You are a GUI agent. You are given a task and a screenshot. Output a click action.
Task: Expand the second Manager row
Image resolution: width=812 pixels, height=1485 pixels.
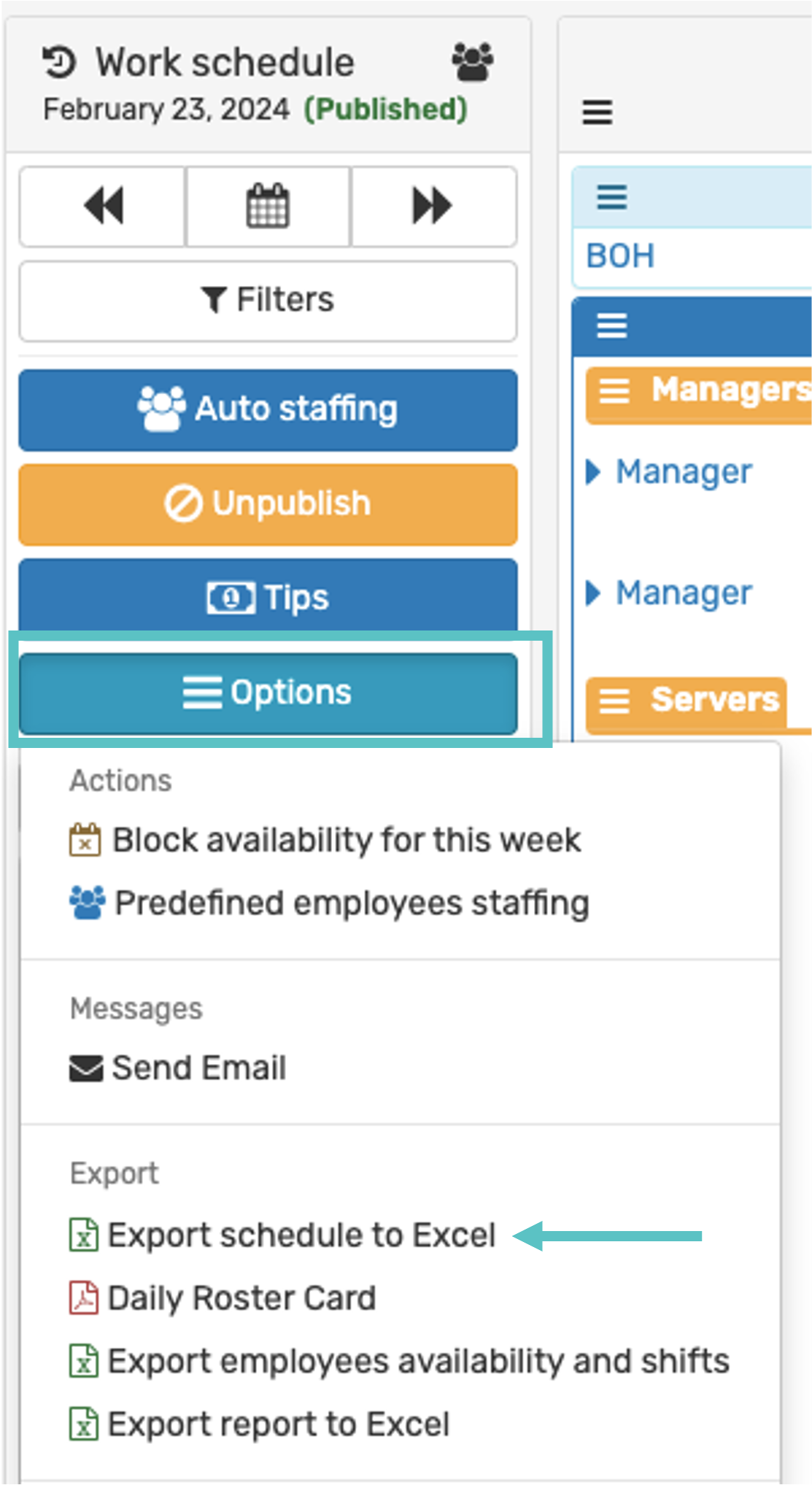tap(593, 593)
